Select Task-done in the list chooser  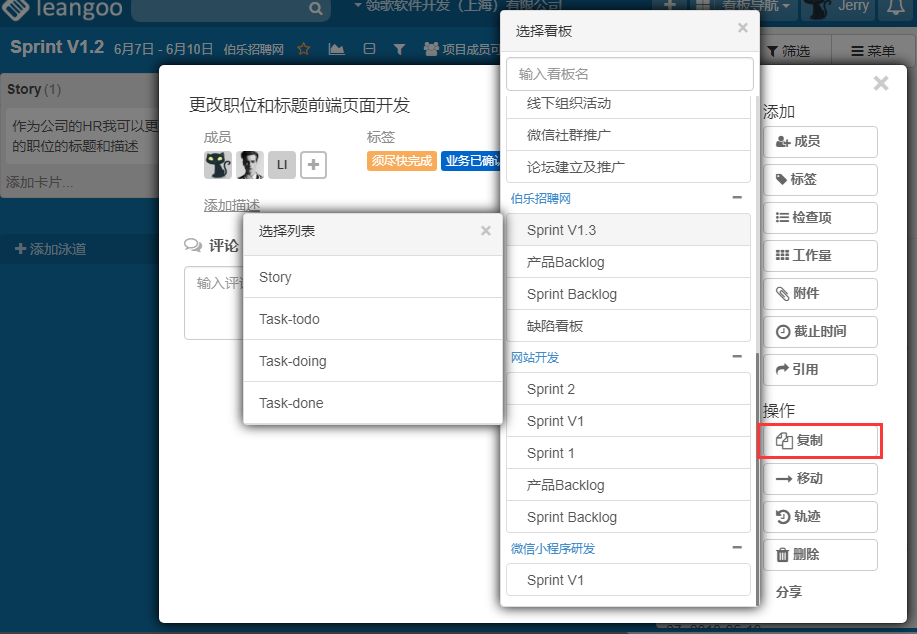tap(373, 403)
